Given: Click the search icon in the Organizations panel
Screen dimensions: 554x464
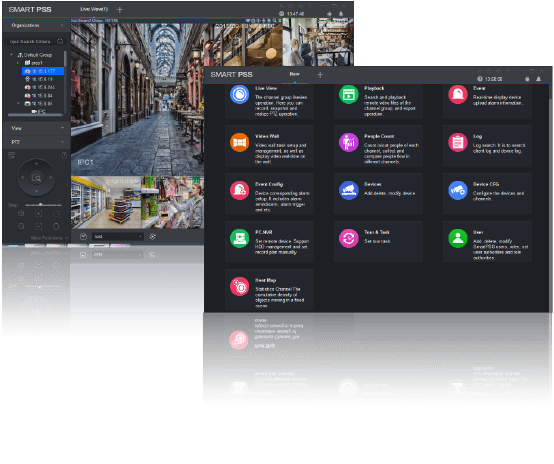Looking at the screenshot, I should [60, 41].
